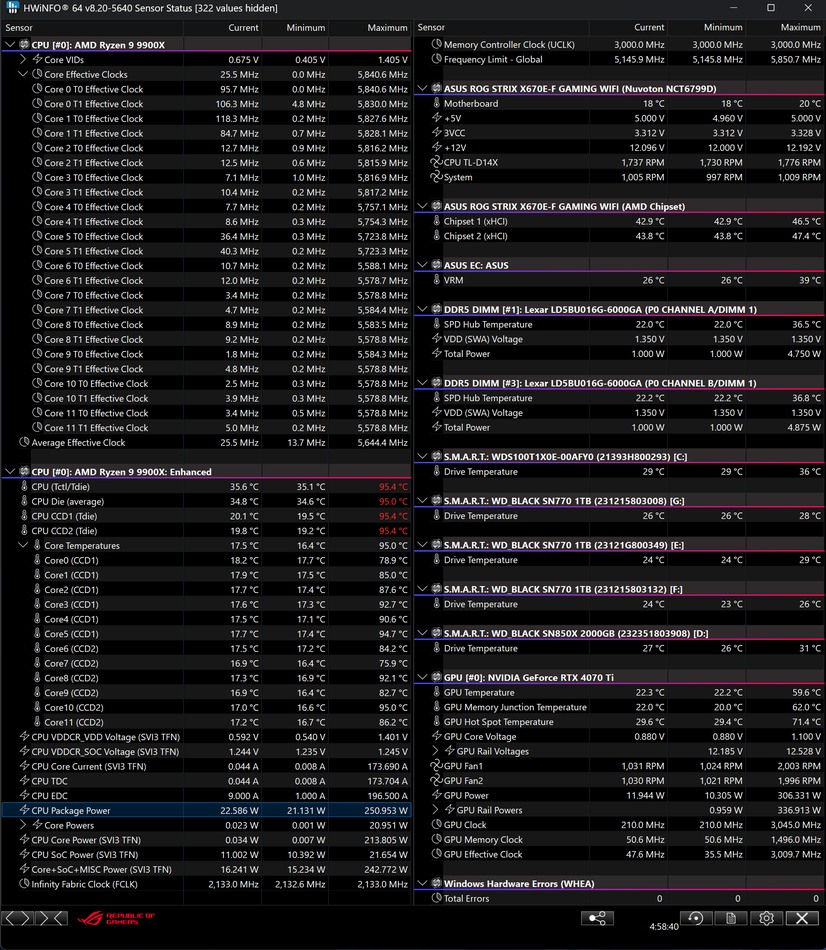The image size is (826, 950).
Task: Expand the GPU Rail Powers subgroup
Action: coord(435,810)
